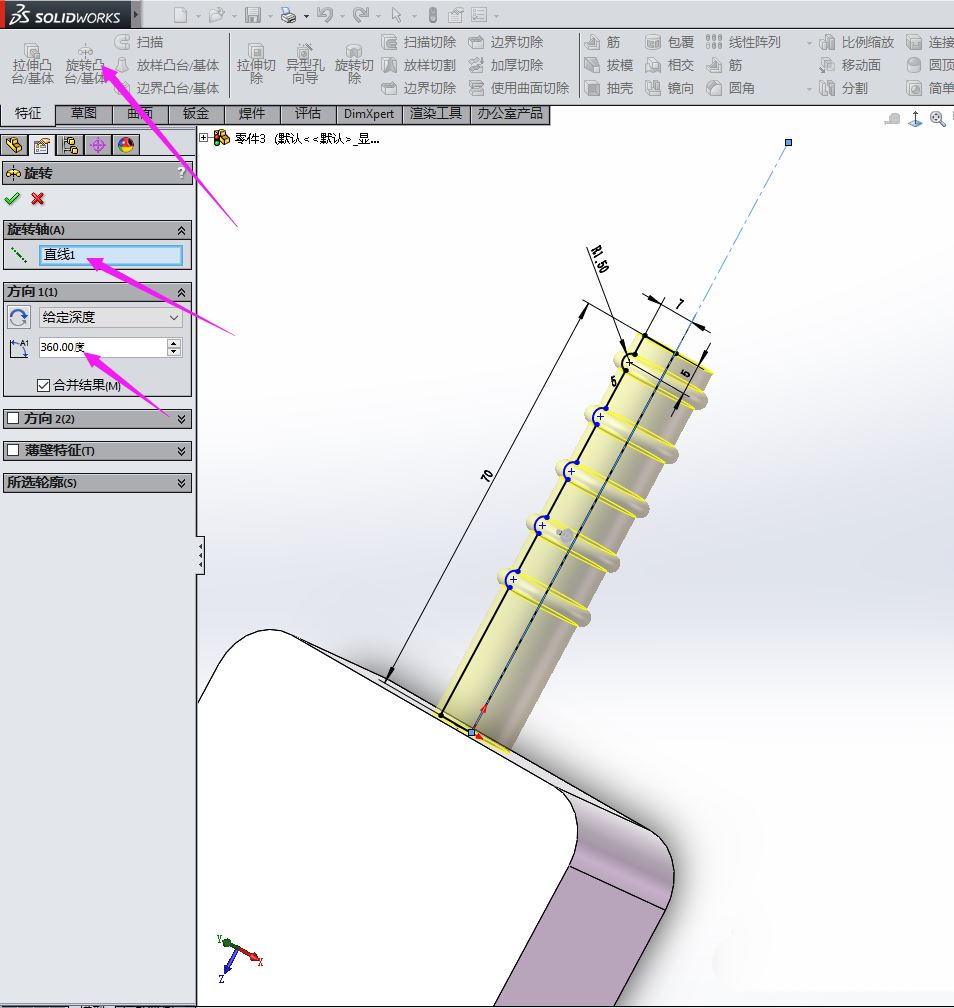Open the 给定深度 revolve type dropdown

point(110,317)
